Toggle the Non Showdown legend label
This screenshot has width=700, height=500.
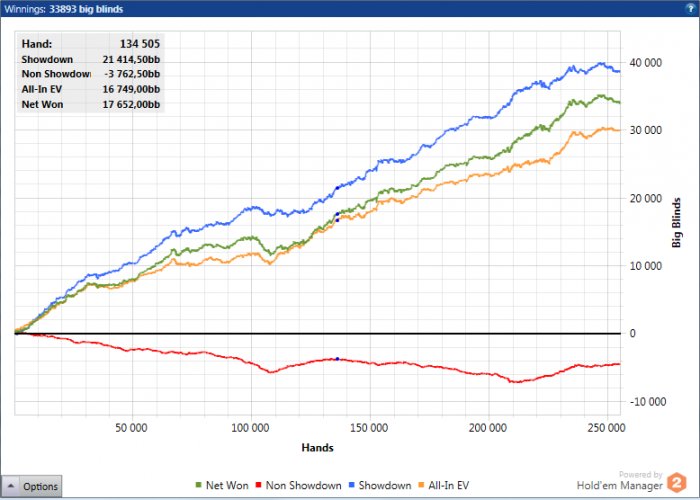(304, 485)
